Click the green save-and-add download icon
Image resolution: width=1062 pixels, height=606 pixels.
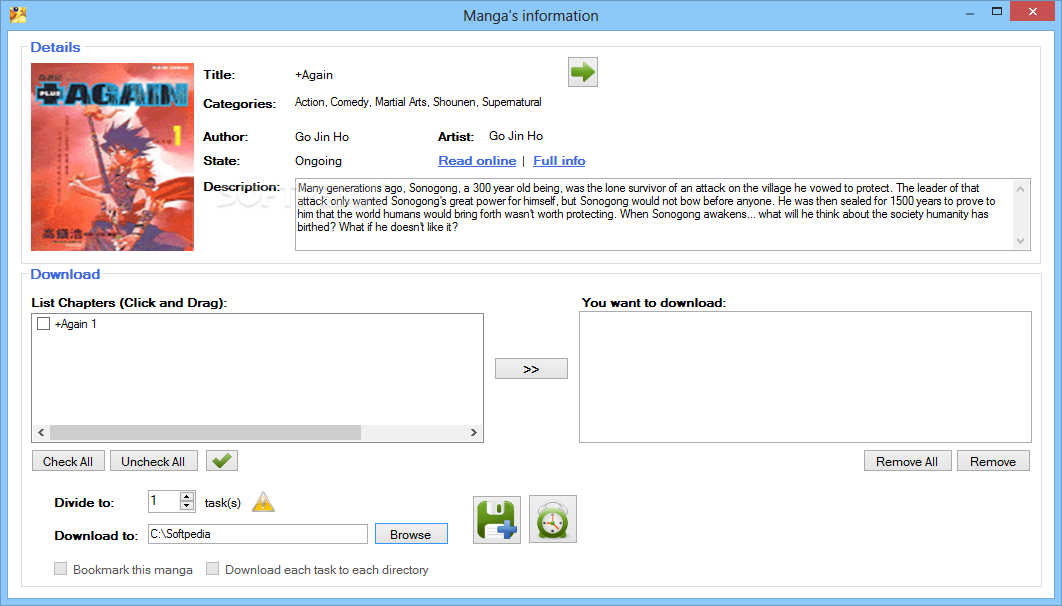tap(496, 519)
